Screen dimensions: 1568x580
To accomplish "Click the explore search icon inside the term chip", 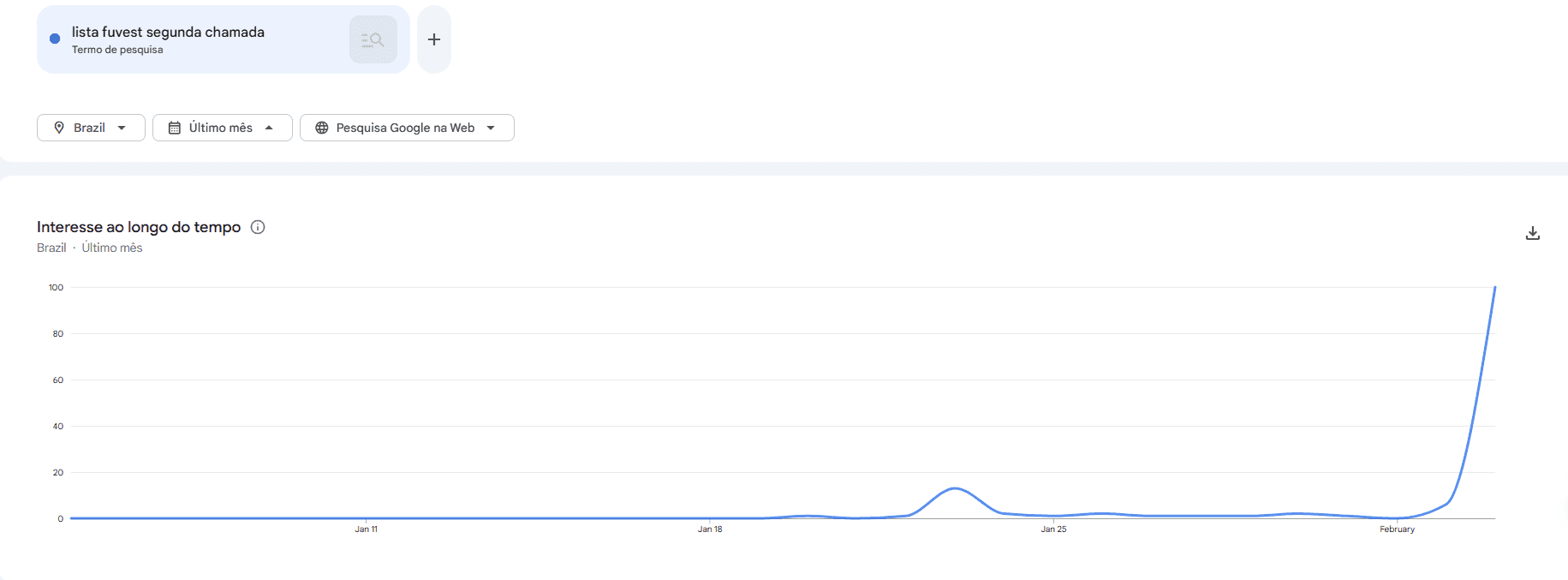I will [x=373, y=39].
